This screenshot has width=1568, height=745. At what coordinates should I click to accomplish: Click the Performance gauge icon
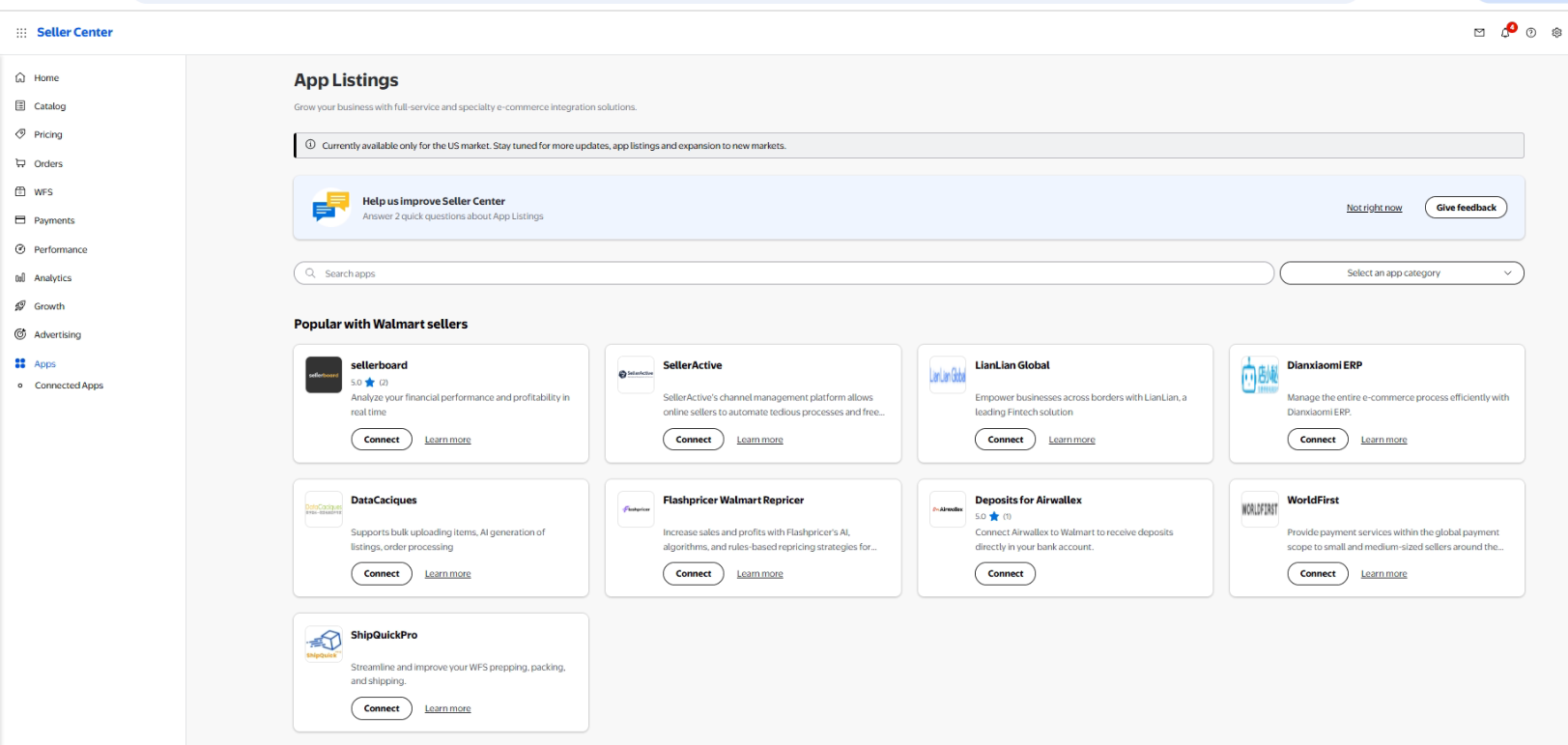(20, 249)
